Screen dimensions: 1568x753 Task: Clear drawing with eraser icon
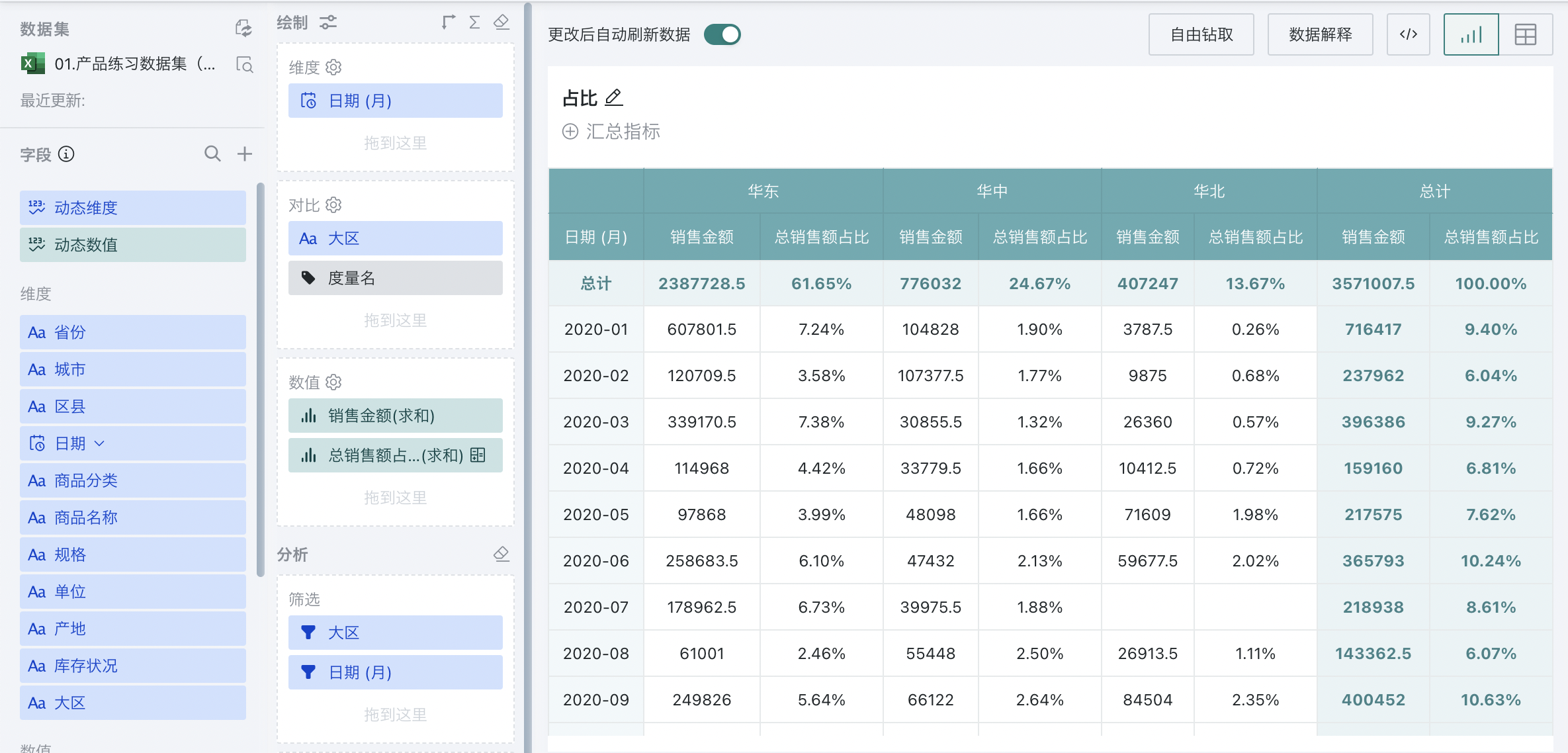501,22
